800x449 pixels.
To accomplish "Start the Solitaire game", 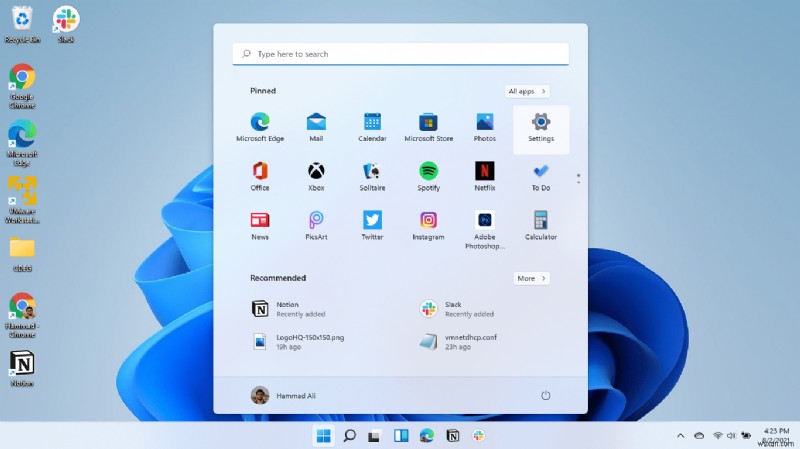I will [x=372, y=177].
